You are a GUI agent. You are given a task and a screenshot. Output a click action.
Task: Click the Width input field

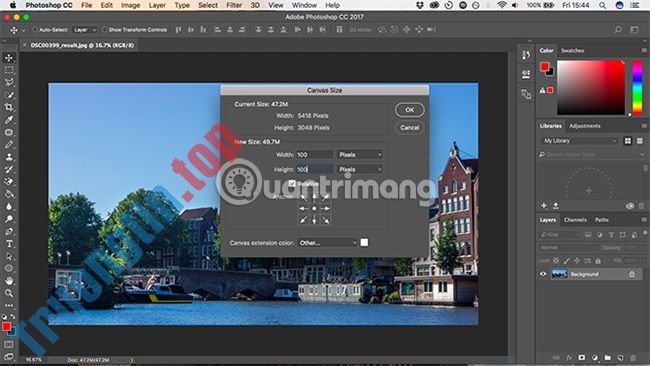pos(315,155)
